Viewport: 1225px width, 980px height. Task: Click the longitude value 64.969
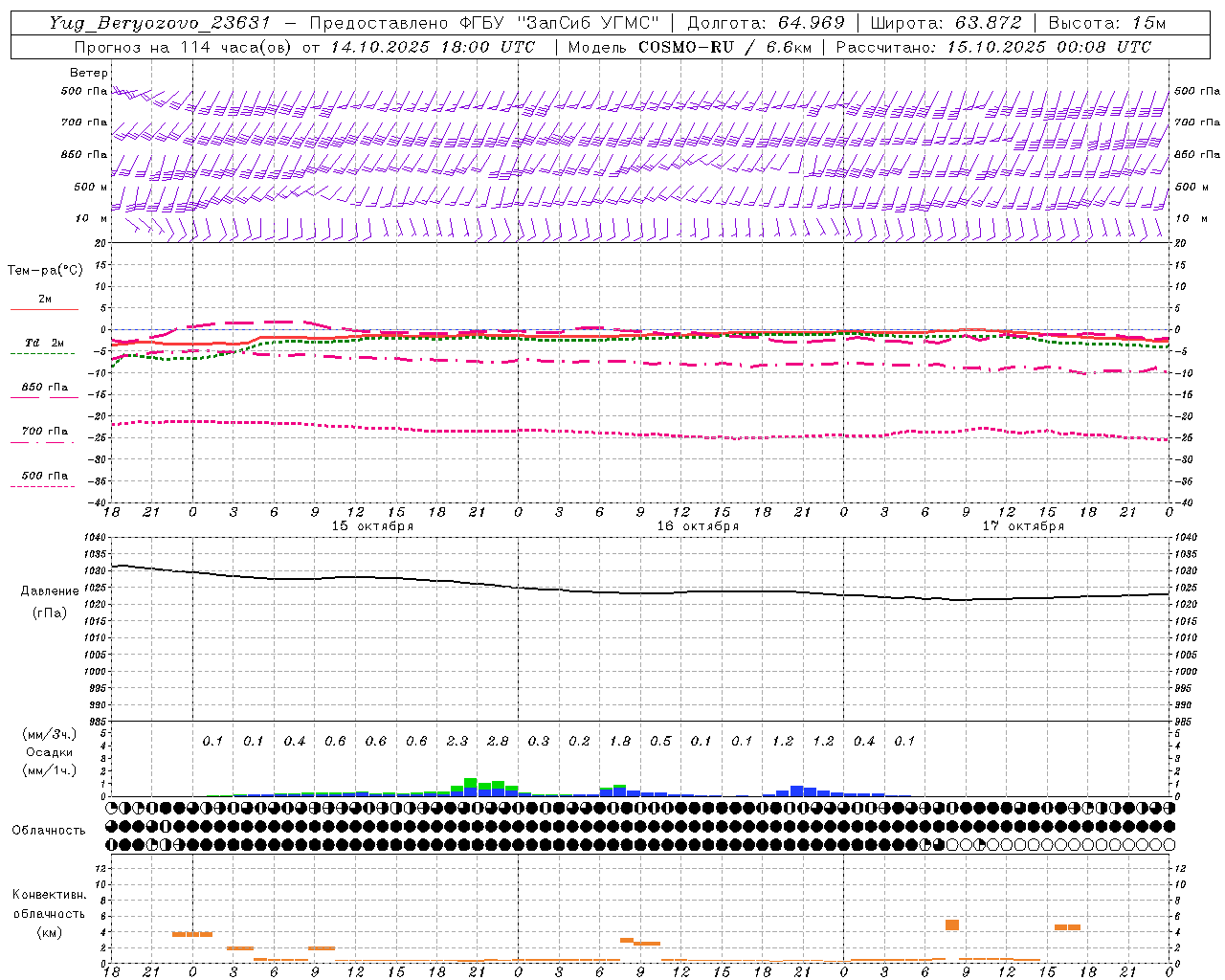pyautogui.click(x=811, y=23)
